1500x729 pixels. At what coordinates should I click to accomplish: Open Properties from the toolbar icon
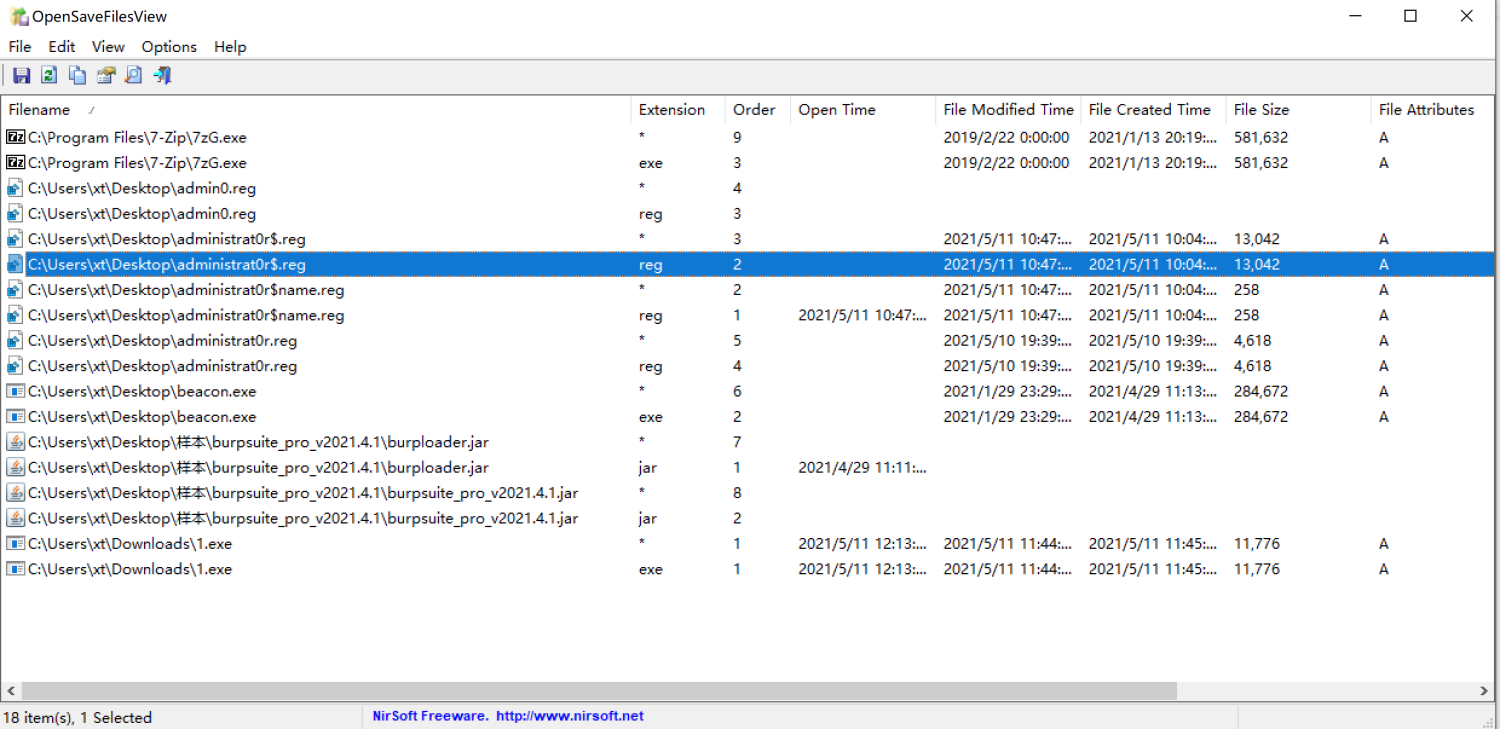(106, 75)
